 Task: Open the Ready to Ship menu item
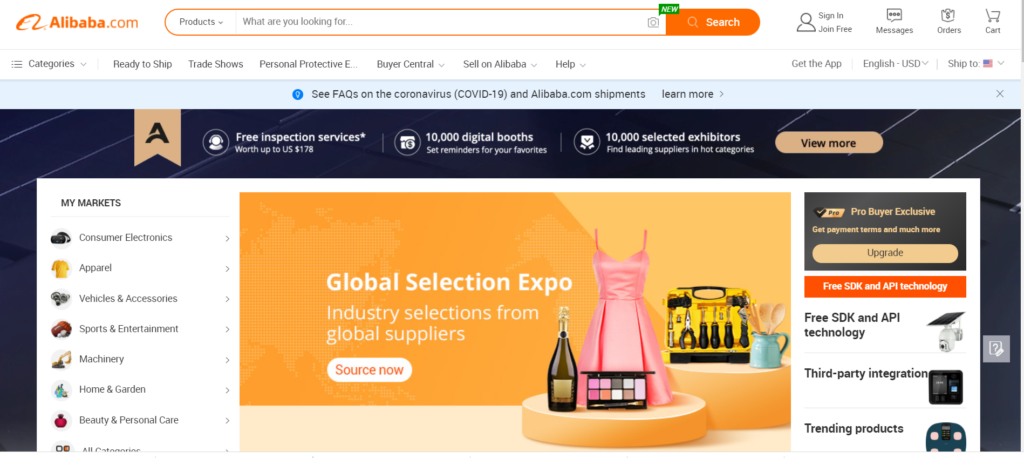[142, 64]
